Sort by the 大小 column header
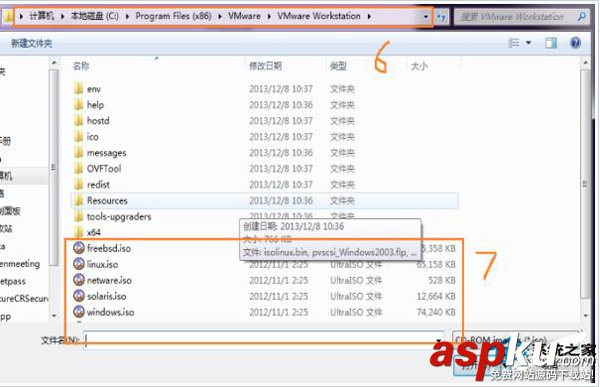 tap(419, 66)
